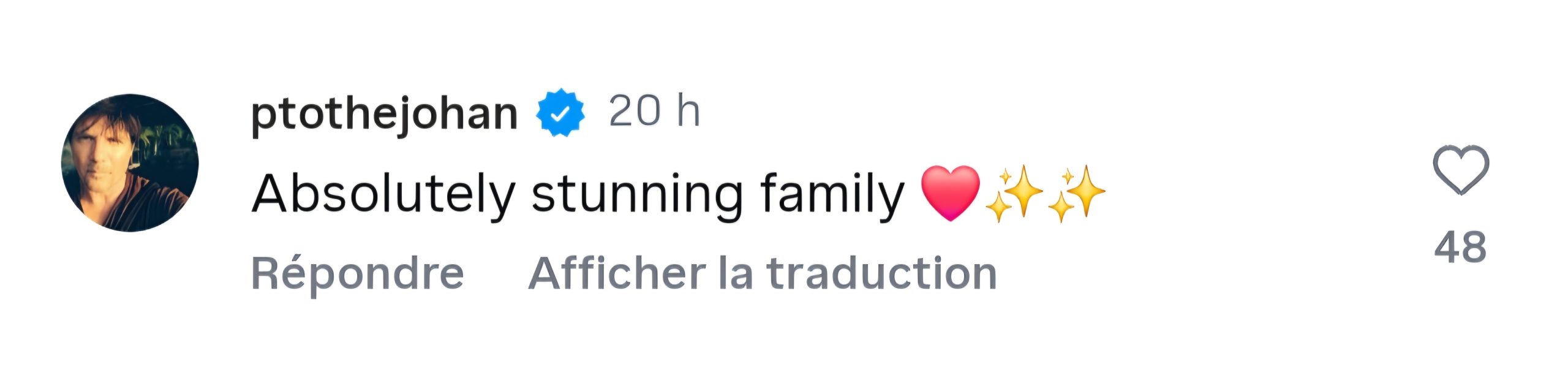Open ptothejohan's profile picture
Image resolution: width=1568 pixels, height=372 pixels.
pyautogui.click(x=130, y=162)
